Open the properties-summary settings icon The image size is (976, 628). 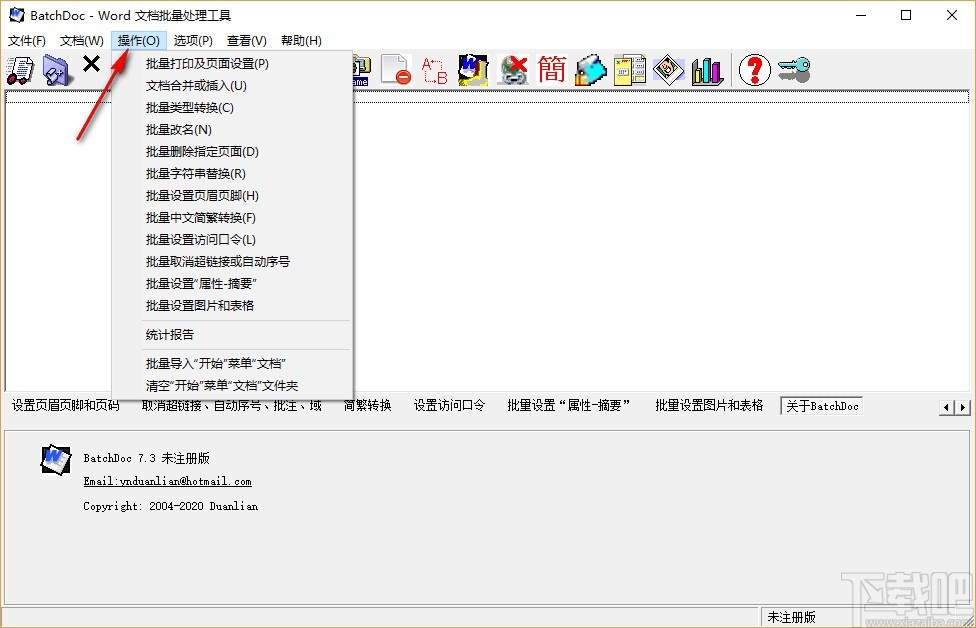point(629,70)
